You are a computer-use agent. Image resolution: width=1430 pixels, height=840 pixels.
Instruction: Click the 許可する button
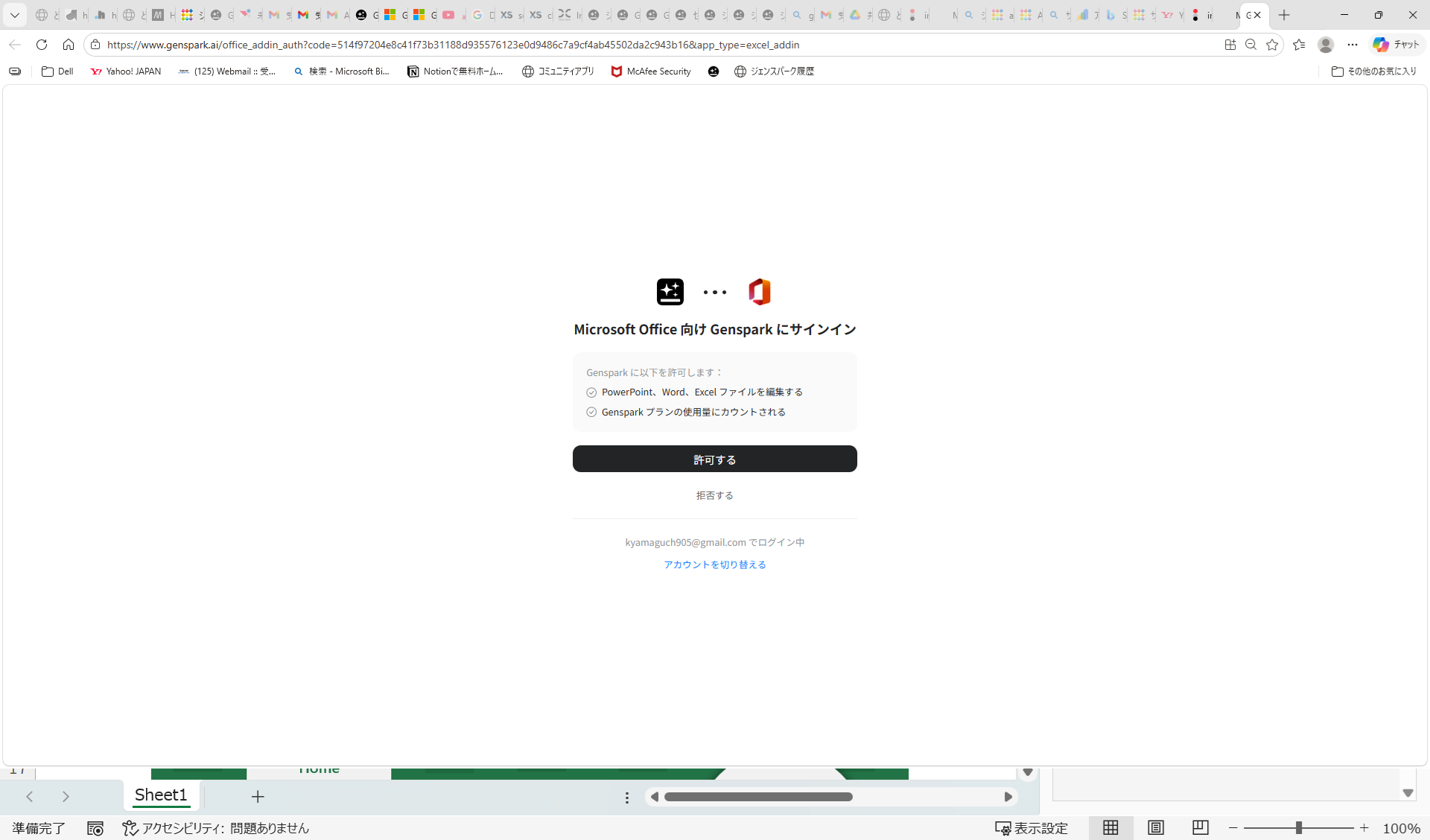(714, 459)
